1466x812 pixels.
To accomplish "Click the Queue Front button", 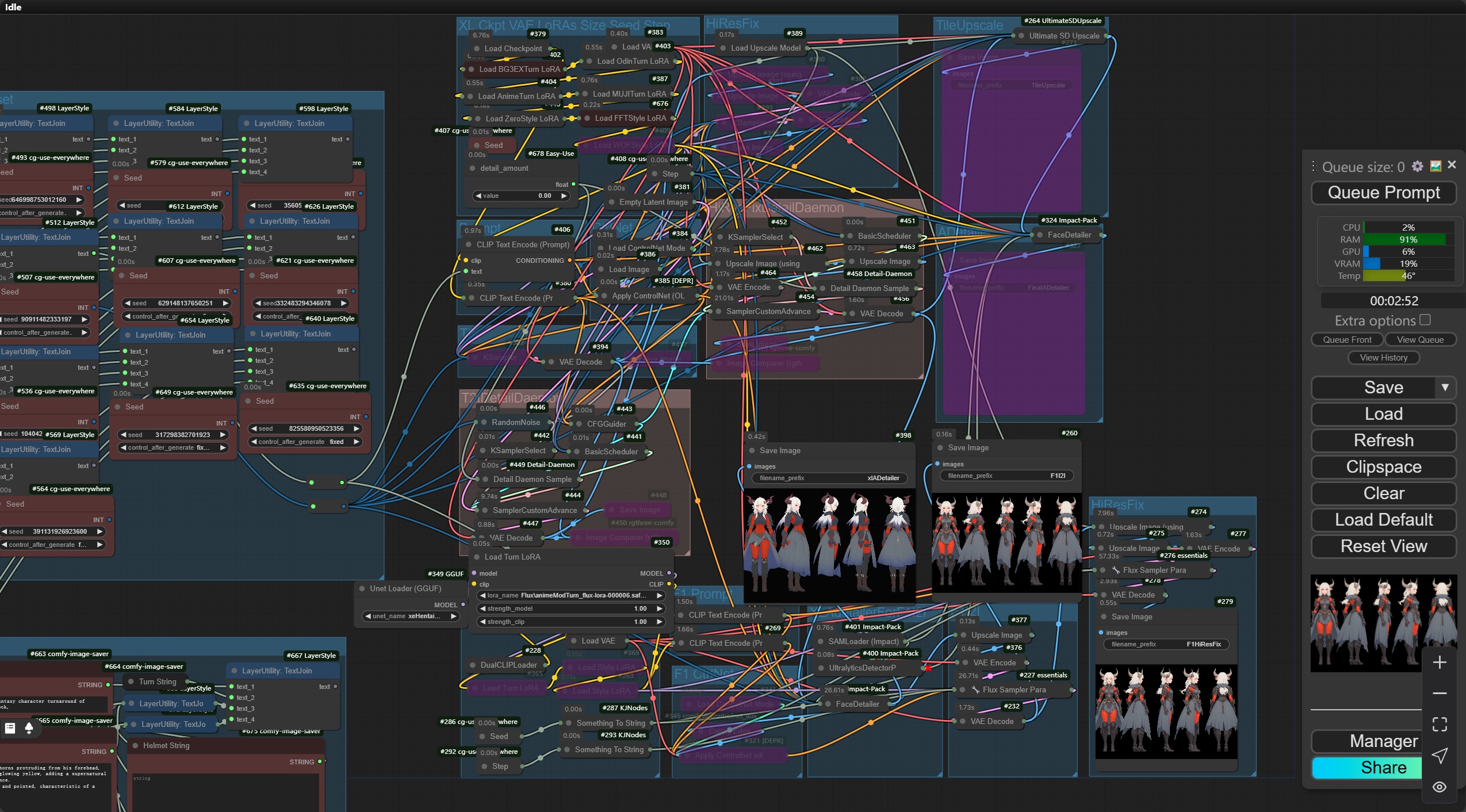I will point(1347,340).
